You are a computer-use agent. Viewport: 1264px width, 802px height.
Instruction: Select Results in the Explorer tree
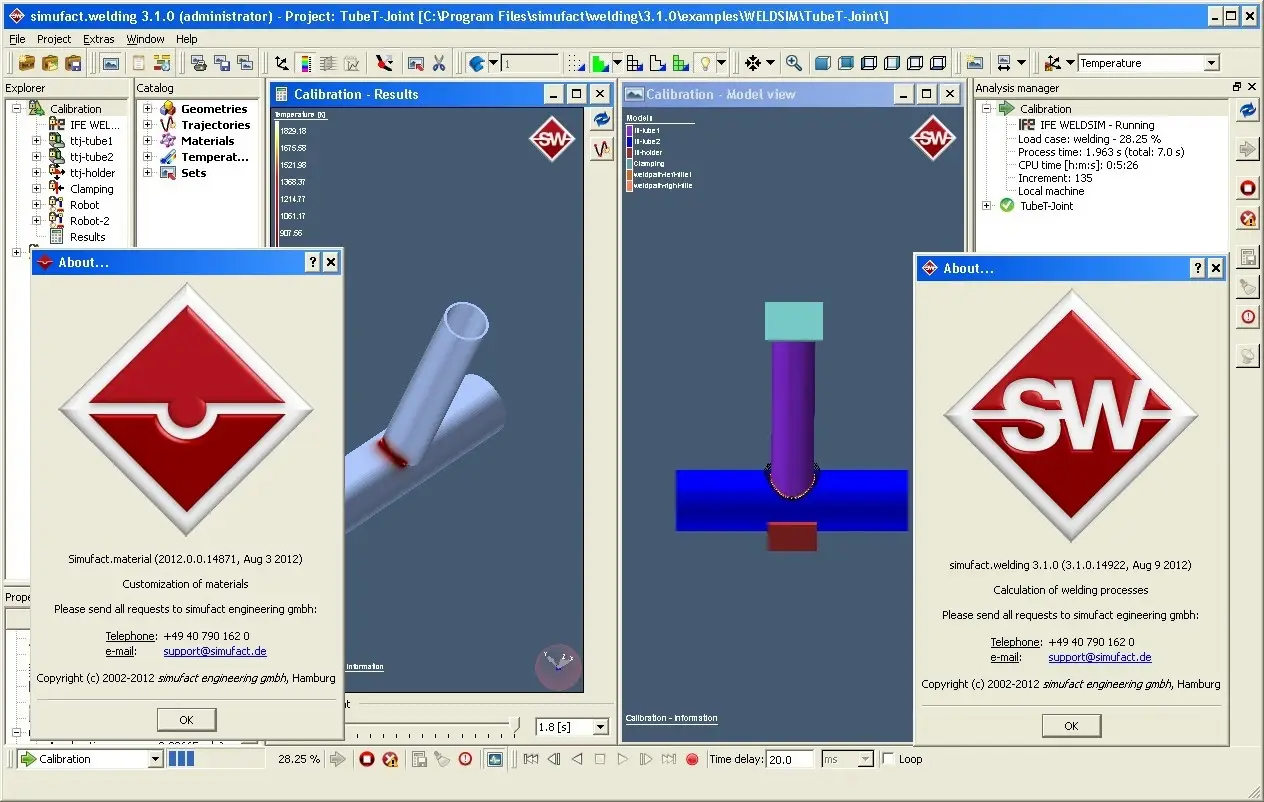pyautogui.click(x=87, y=237)
